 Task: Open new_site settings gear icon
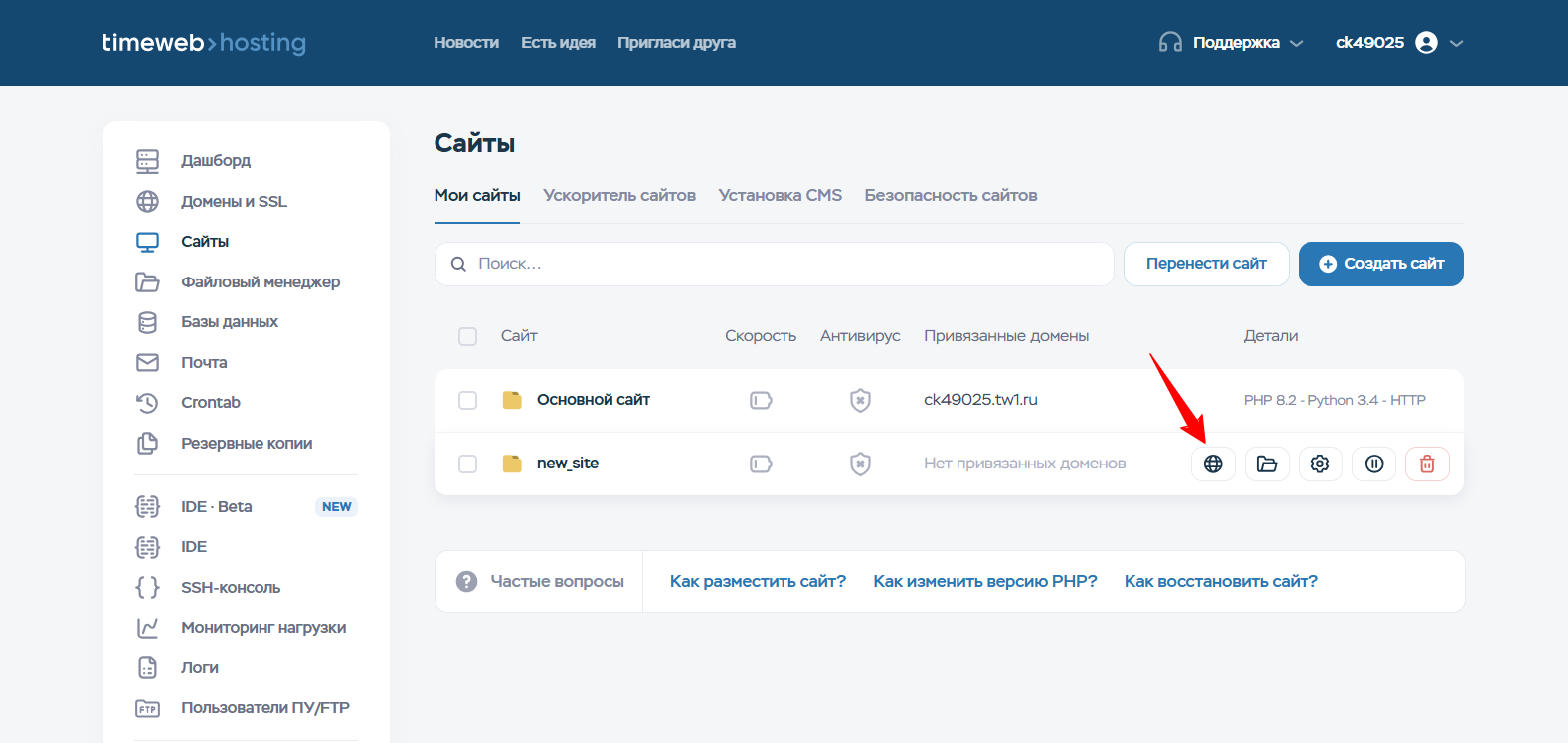(x=1320, y=464)
